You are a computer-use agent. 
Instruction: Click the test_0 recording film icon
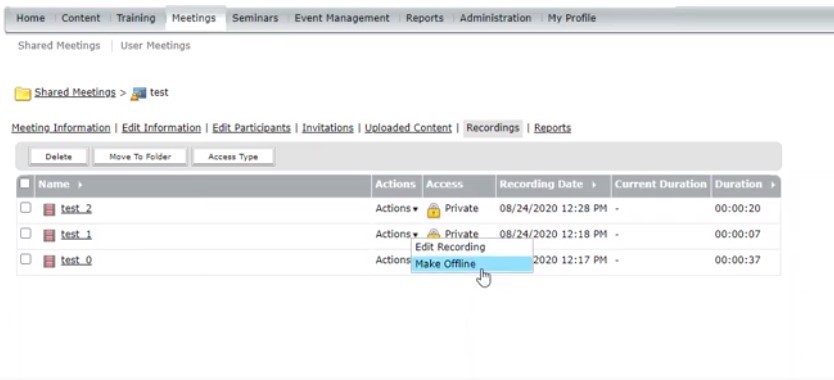pos(49,261)
